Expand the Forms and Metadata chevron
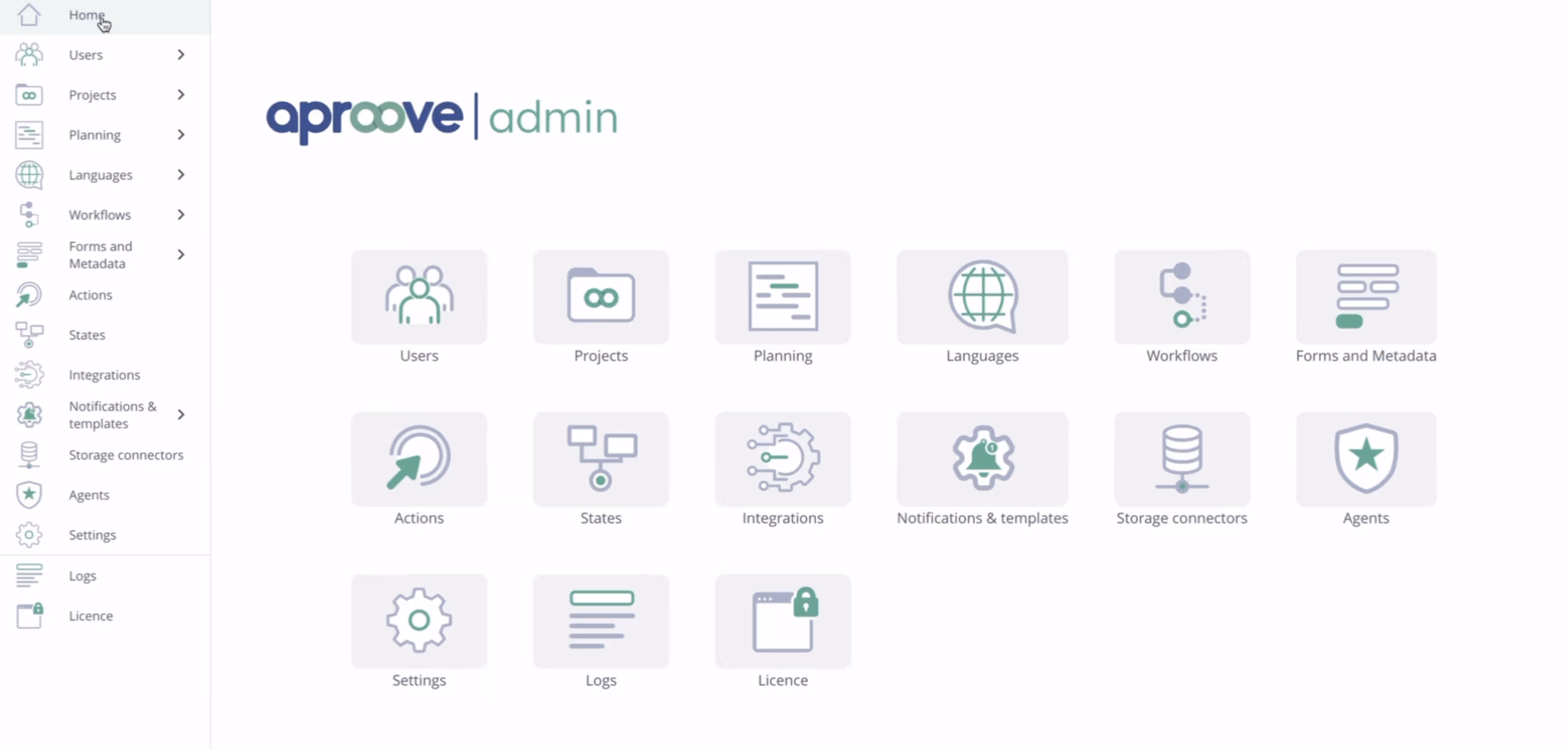 181,254
